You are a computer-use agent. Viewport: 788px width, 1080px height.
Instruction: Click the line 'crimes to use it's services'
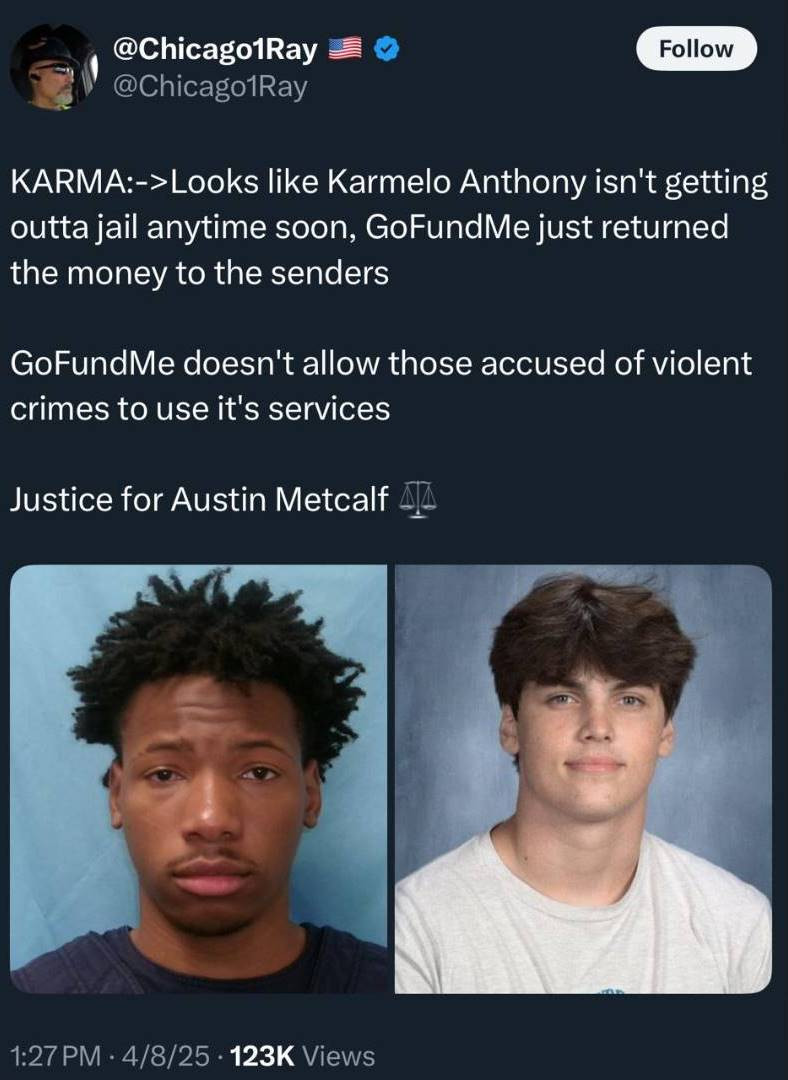tap(200, 408)
